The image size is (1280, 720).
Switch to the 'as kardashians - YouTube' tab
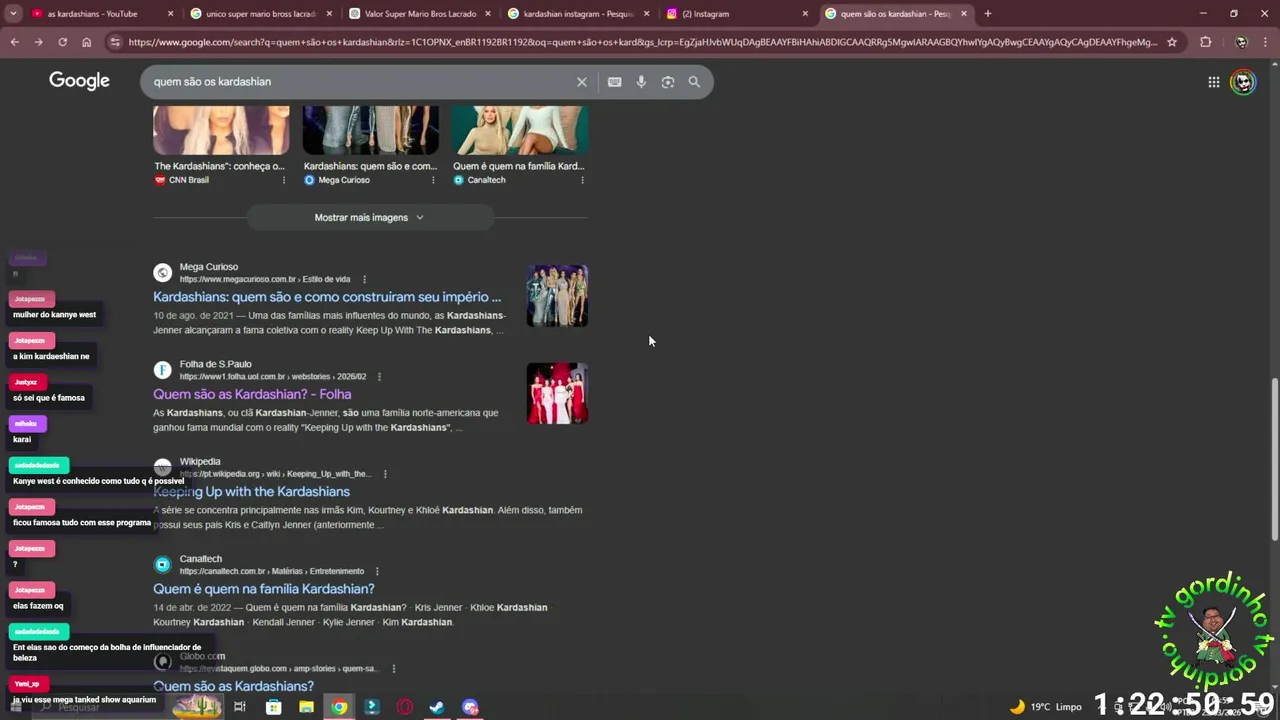[93, 14]
